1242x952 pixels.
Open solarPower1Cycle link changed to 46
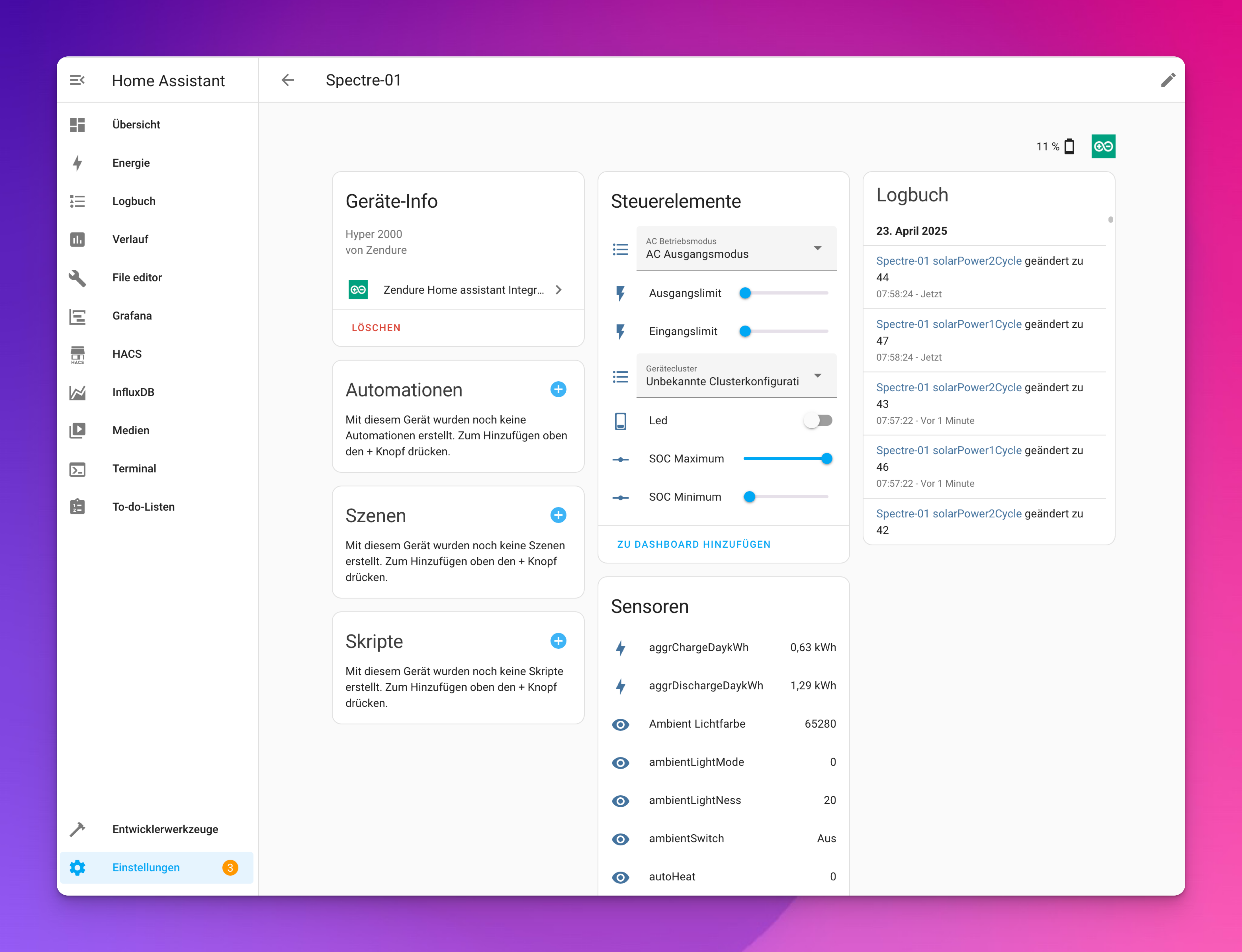948,451
